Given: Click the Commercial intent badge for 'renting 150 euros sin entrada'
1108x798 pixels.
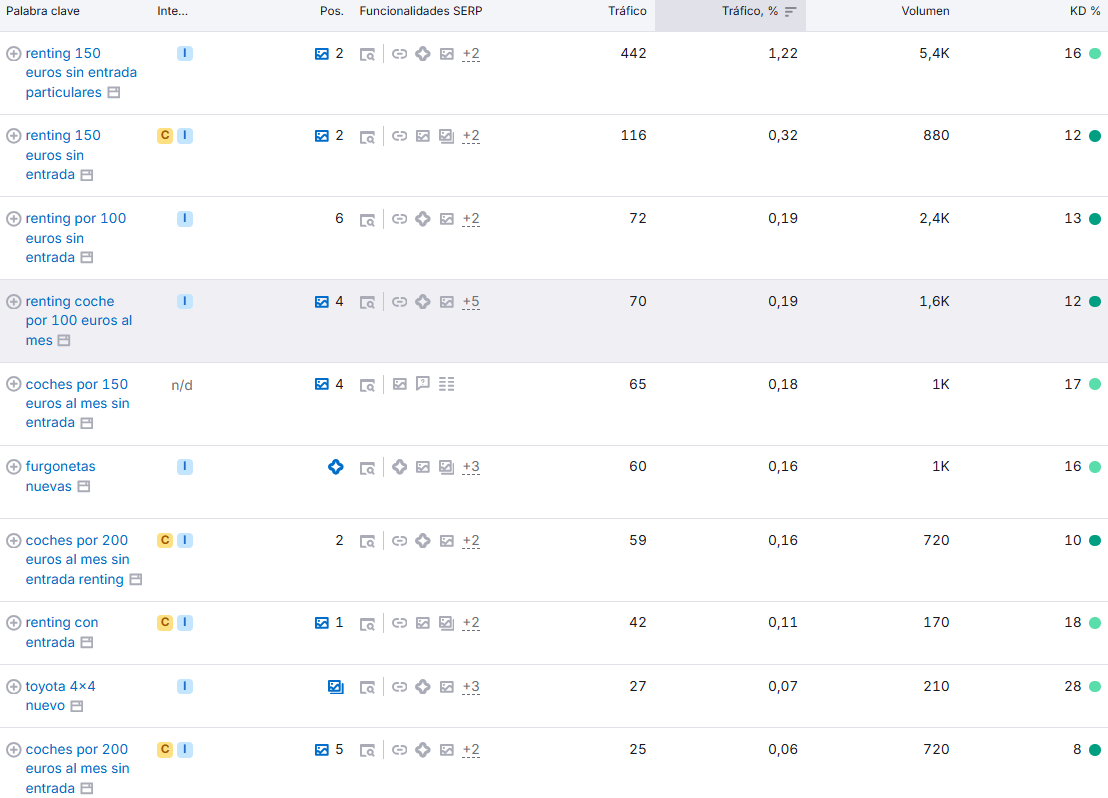Looking at the screenshot, I should click(165, 136).
